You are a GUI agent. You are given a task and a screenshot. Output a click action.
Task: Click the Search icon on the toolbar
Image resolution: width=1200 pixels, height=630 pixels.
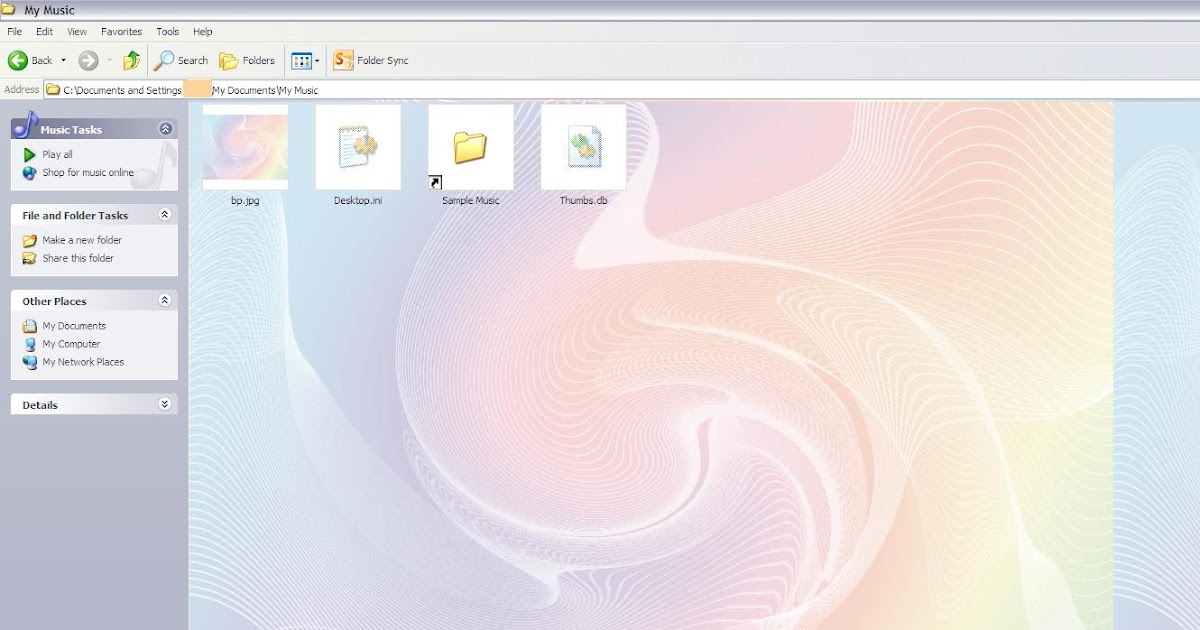pos(164,60)
